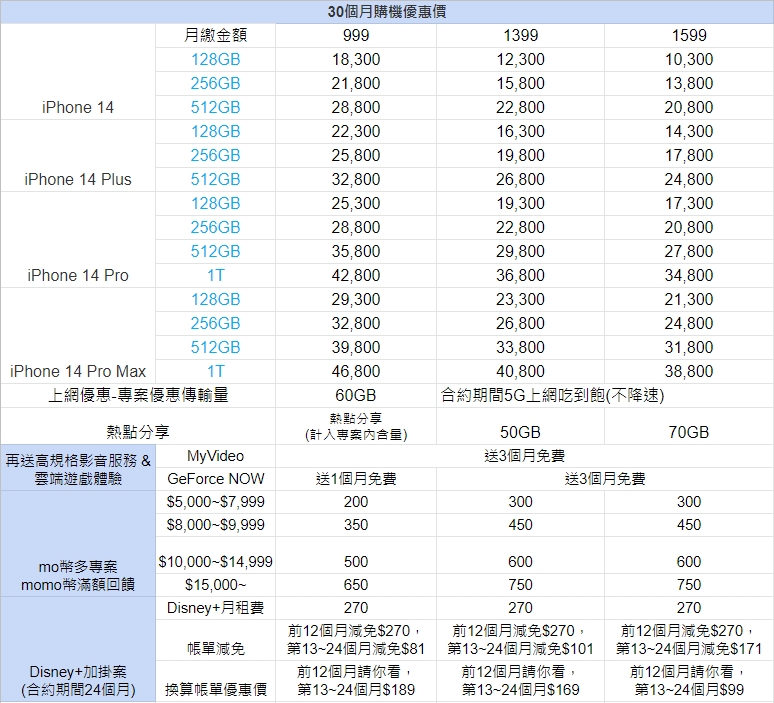Click the 10,300 price cell
This screenshot has height=703, width=774.
(689, 60)
